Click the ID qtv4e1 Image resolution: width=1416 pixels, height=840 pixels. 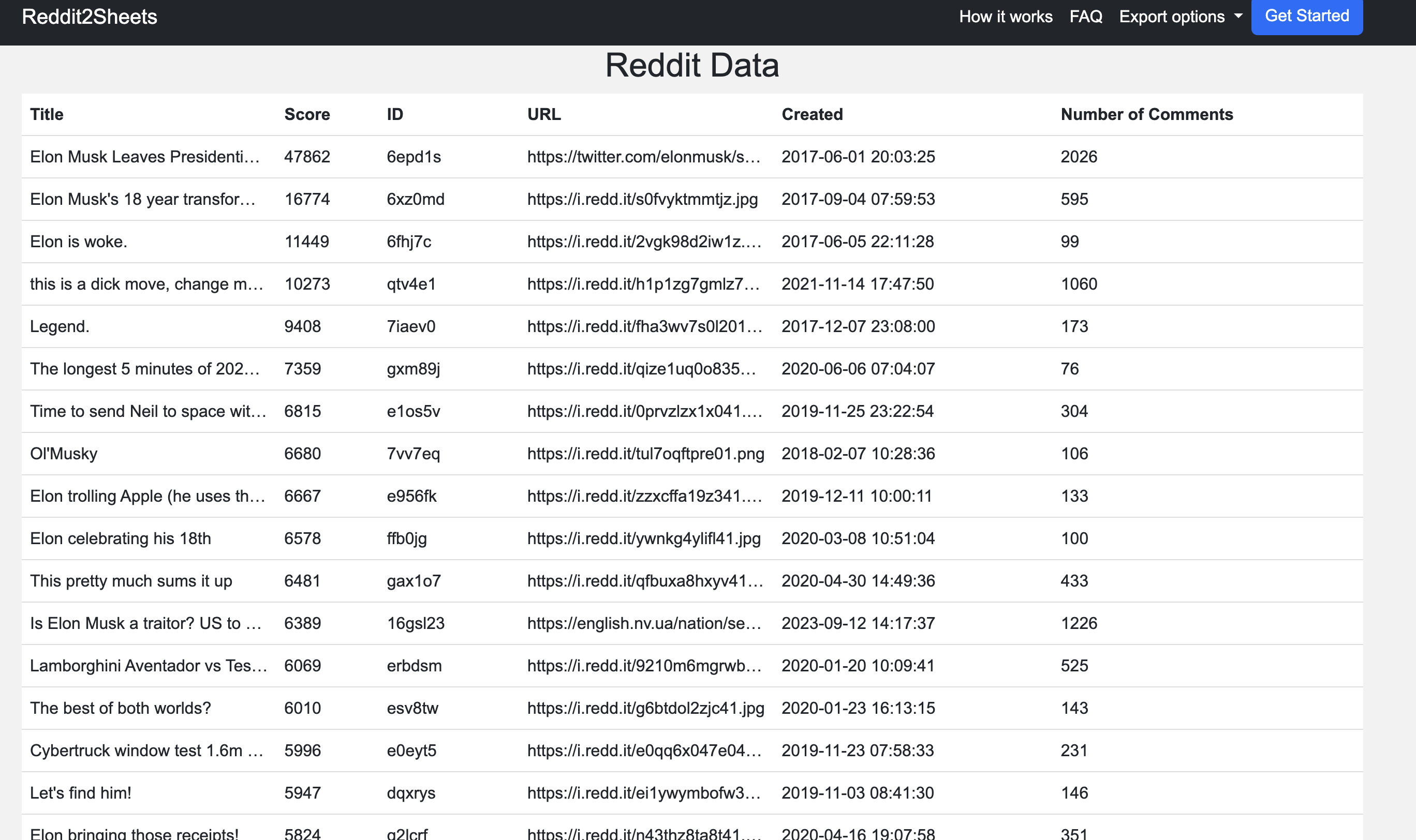[x=411, y=284]
